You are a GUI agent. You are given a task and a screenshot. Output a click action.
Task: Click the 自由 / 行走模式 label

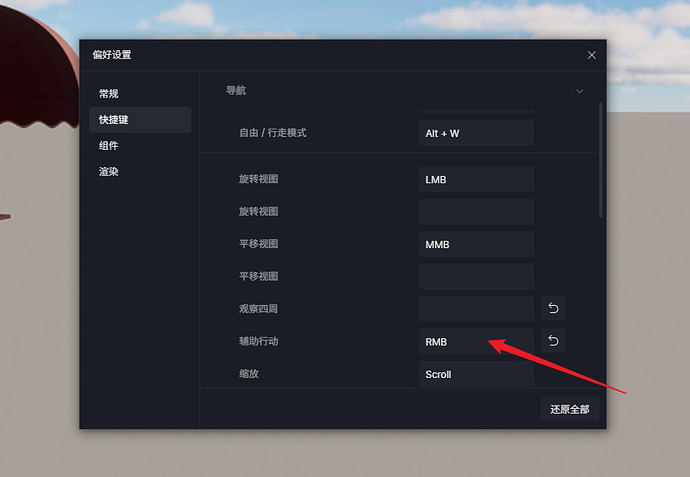(273, 133)
